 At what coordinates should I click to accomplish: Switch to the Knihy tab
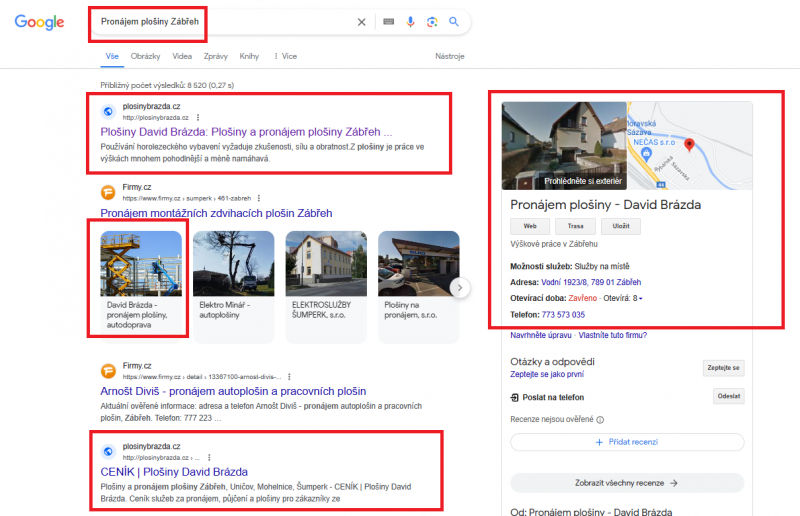tap(249, 56)
